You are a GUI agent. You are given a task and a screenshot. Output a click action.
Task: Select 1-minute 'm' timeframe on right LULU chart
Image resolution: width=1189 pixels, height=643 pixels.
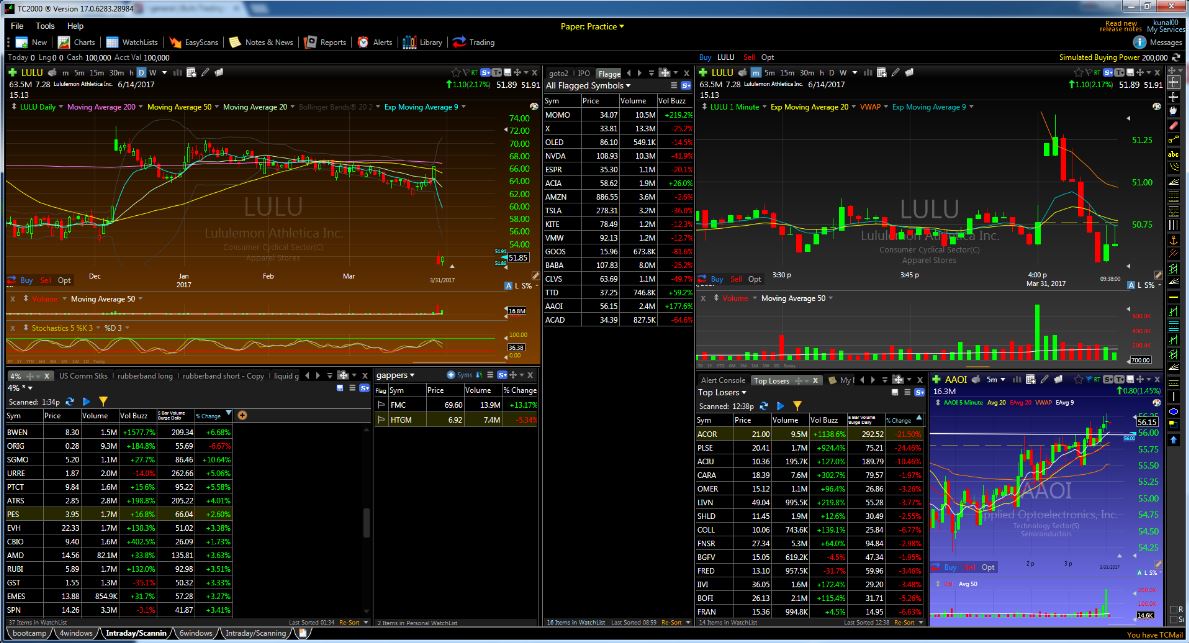point(756,73)
